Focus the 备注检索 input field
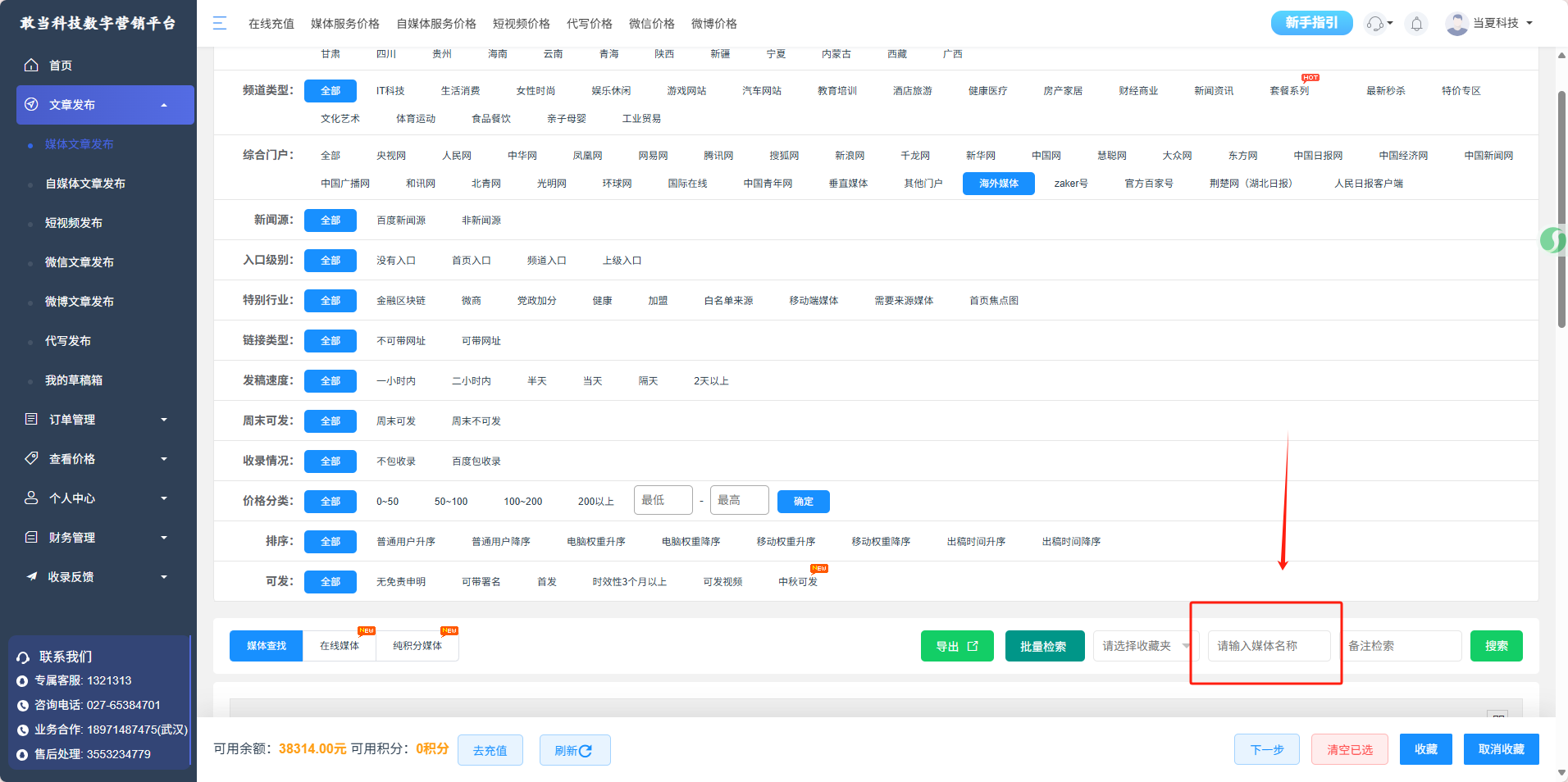The image size is (1568, 782). pos(1401,646)
